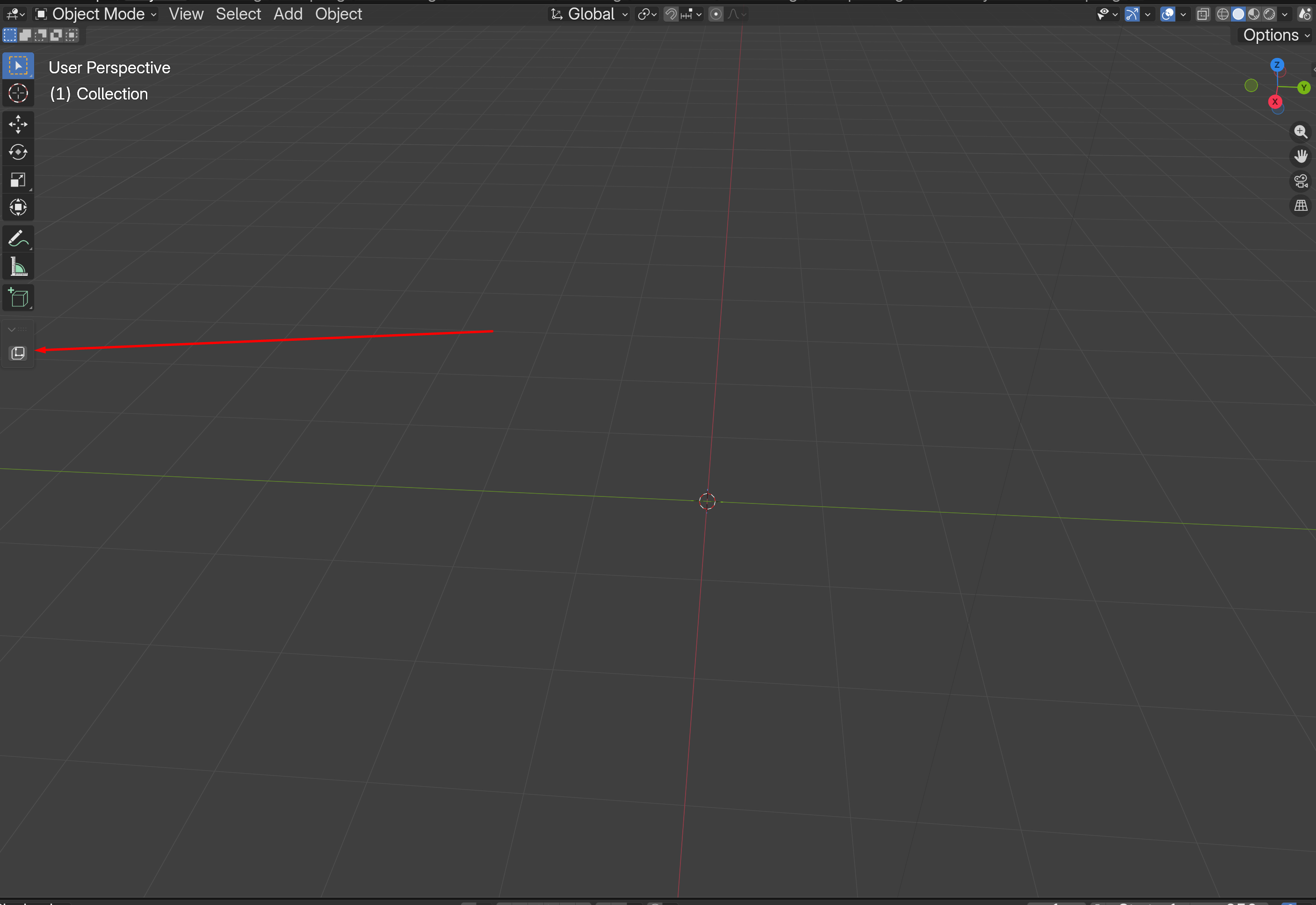Click the "User Perspective" viewport label
This screenshot has height=905, width=1316.
[x=109, y=68]
